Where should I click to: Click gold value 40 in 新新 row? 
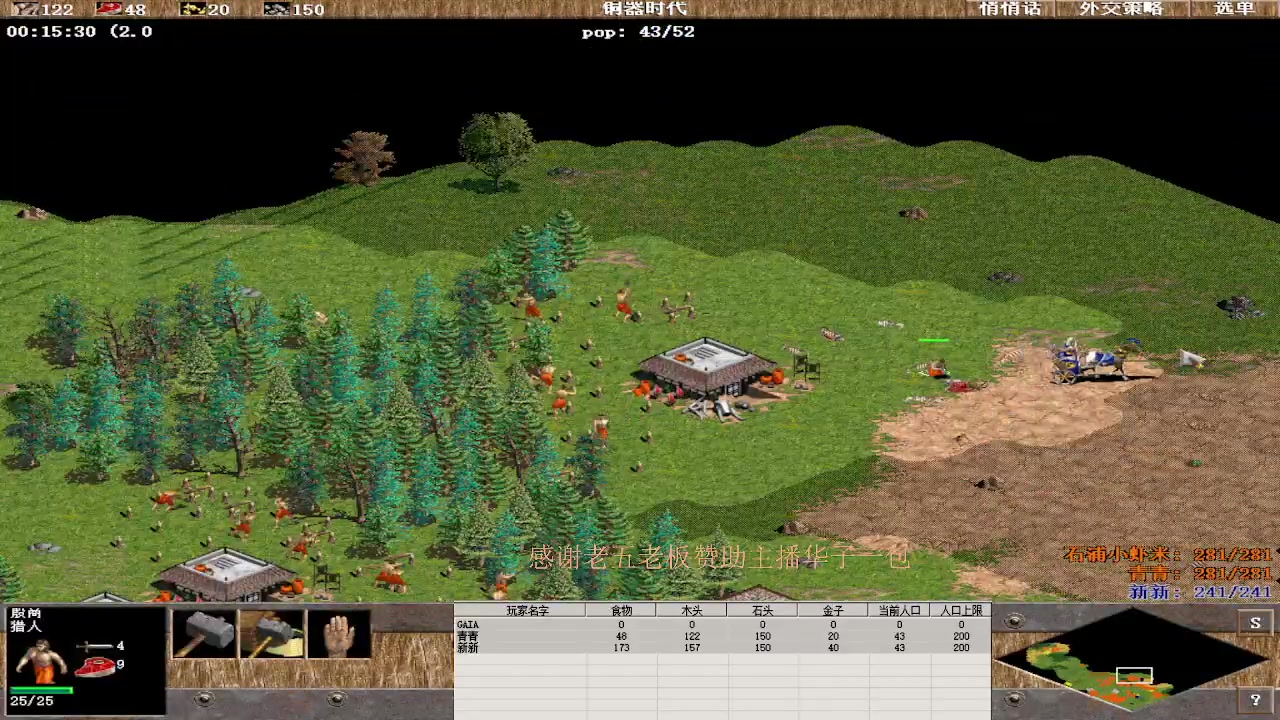(832, 648)
